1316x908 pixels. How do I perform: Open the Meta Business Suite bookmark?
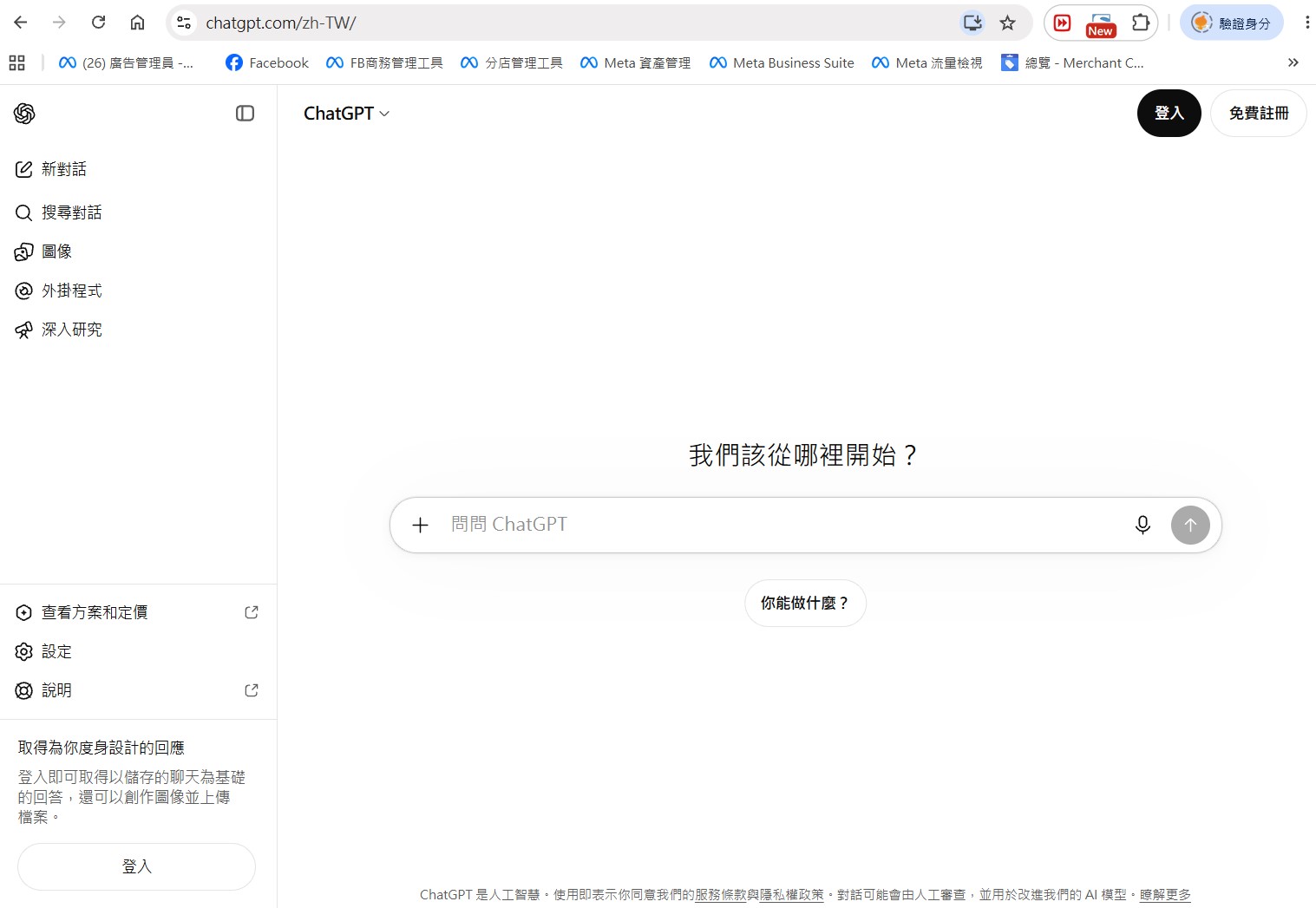782,62
